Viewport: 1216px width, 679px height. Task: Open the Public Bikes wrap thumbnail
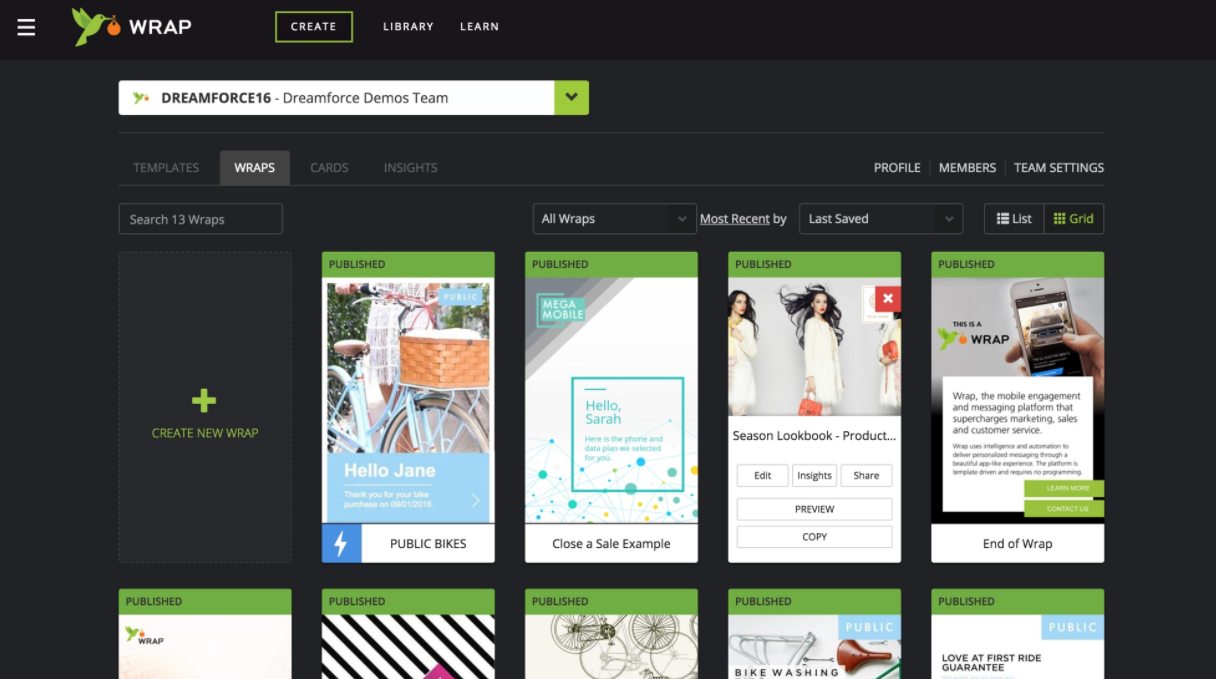click(408, 400)
